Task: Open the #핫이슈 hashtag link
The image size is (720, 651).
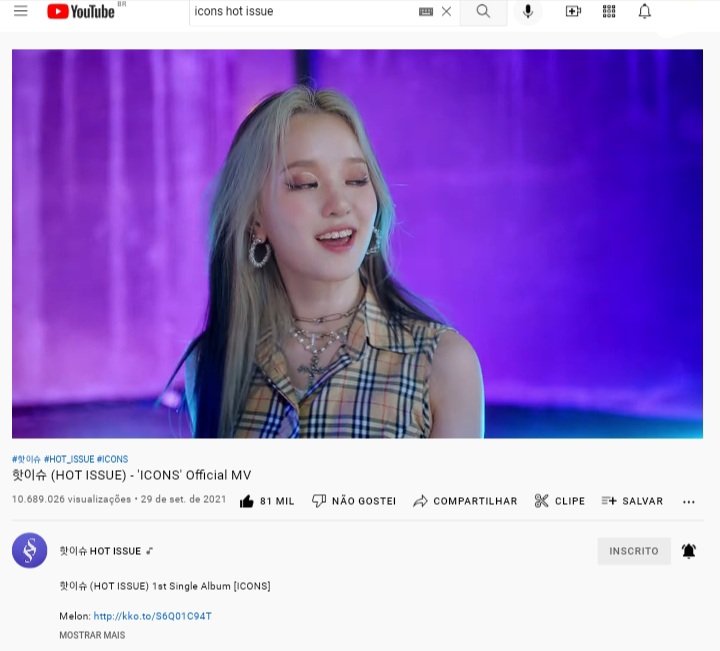Action: point(26,459)
